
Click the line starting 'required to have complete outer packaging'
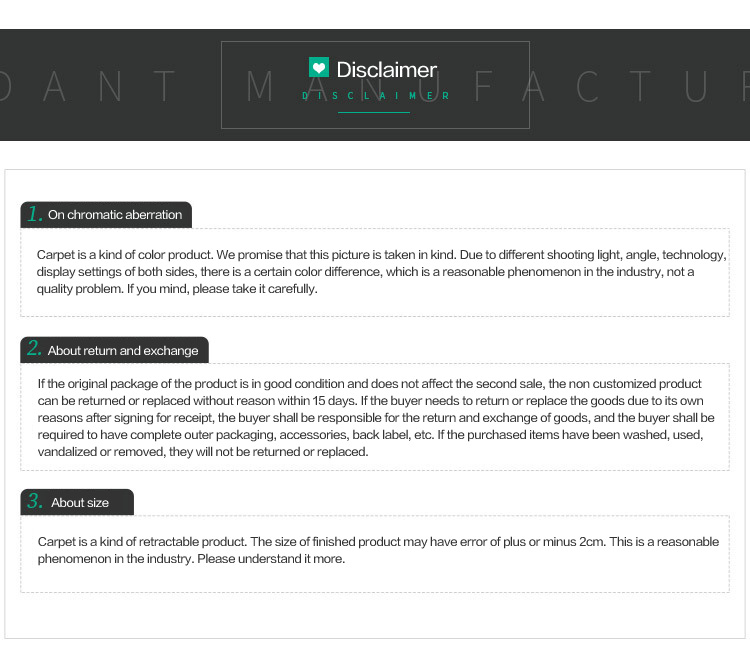(371, 434)
